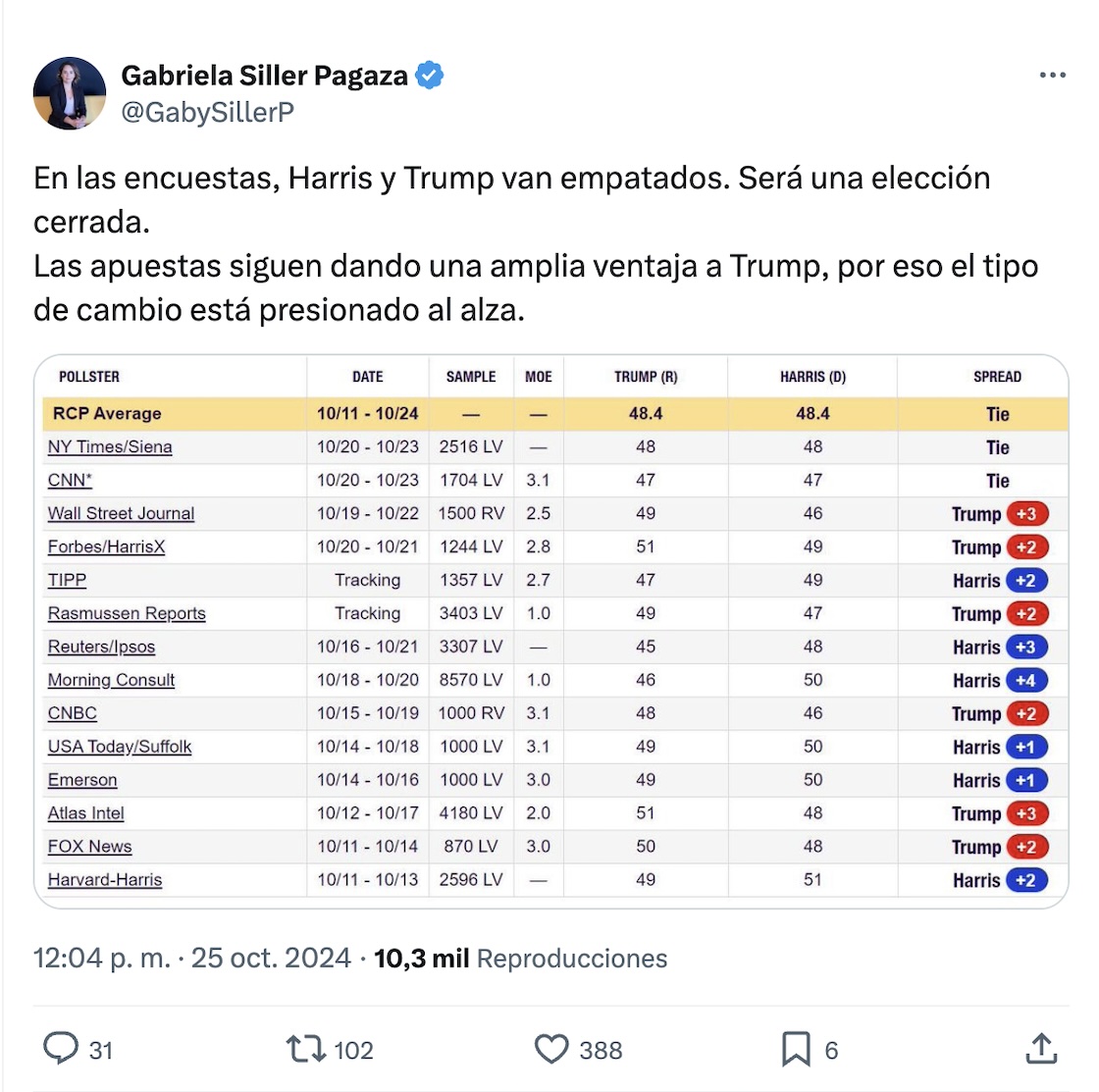Click the red Trump +3 badge for Atlas Intel
The width and height of the screenshot is (1099, 1092).
(1026, 813)
